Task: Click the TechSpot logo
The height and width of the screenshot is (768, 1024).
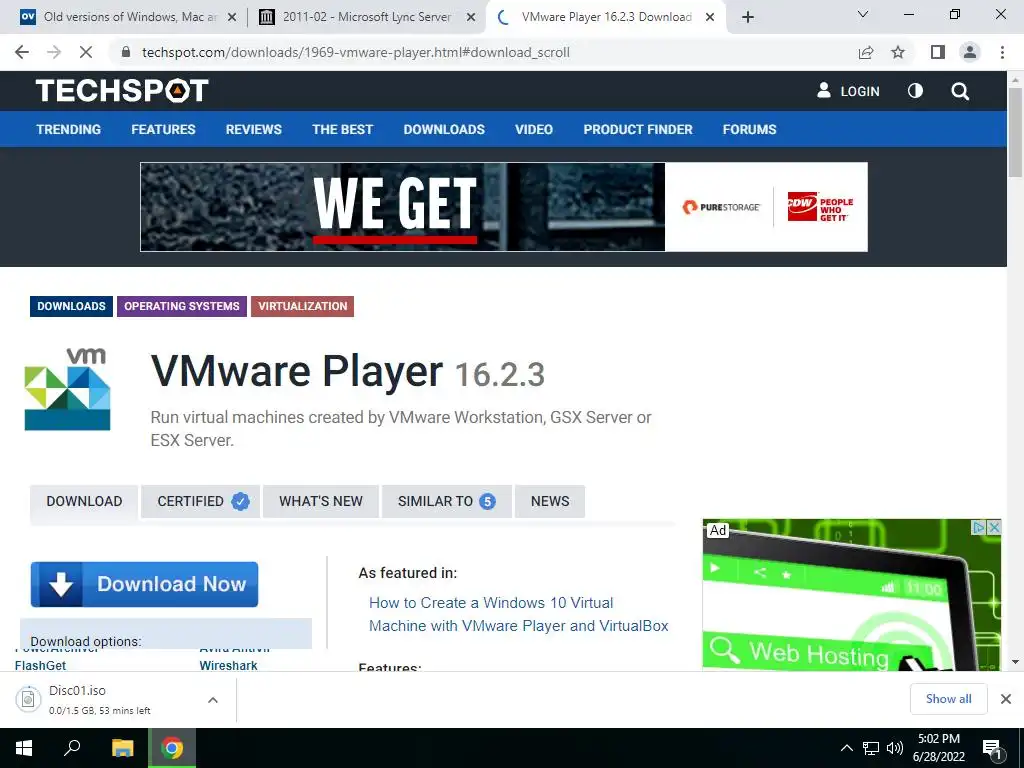Action: point(122,91)
